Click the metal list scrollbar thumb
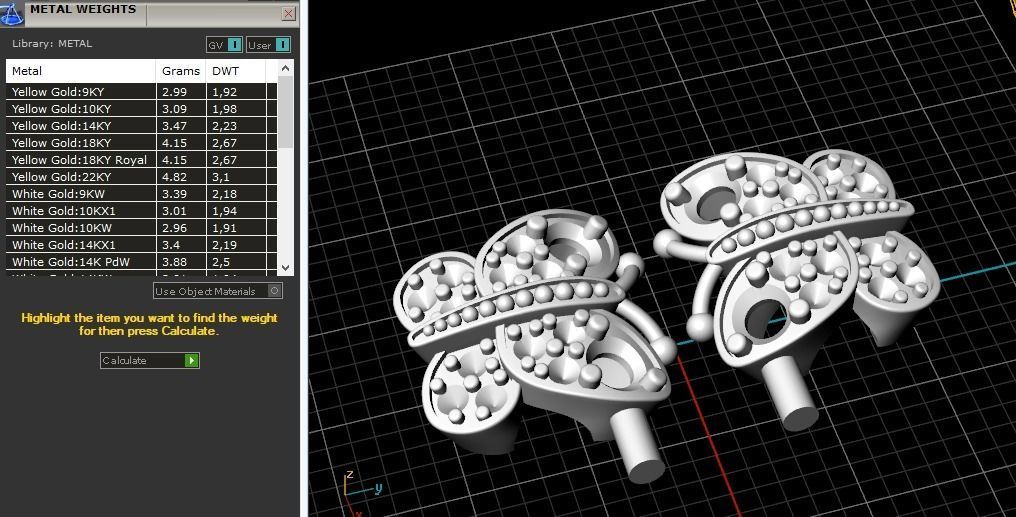The height and width of the screenshot is (517, 1016). pos(286,111)
